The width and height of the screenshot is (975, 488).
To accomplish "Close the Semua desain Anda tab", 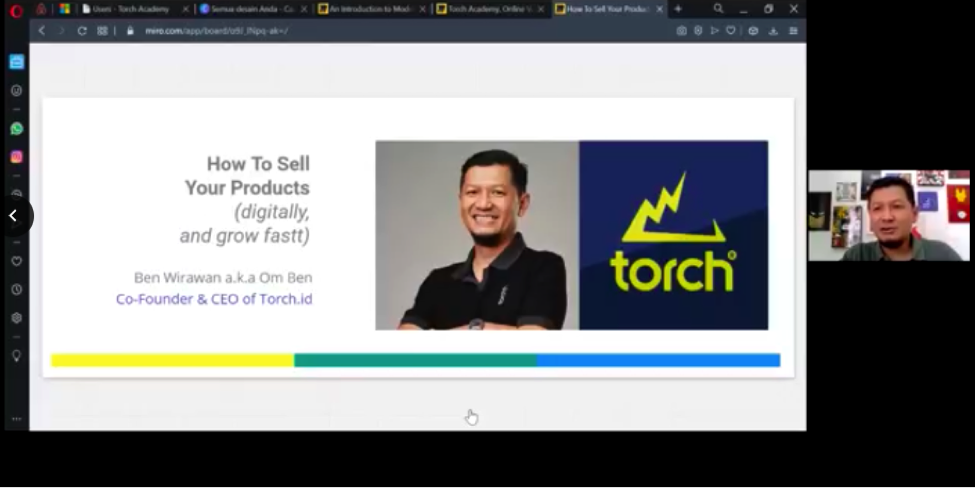I will tap(304, 9).
